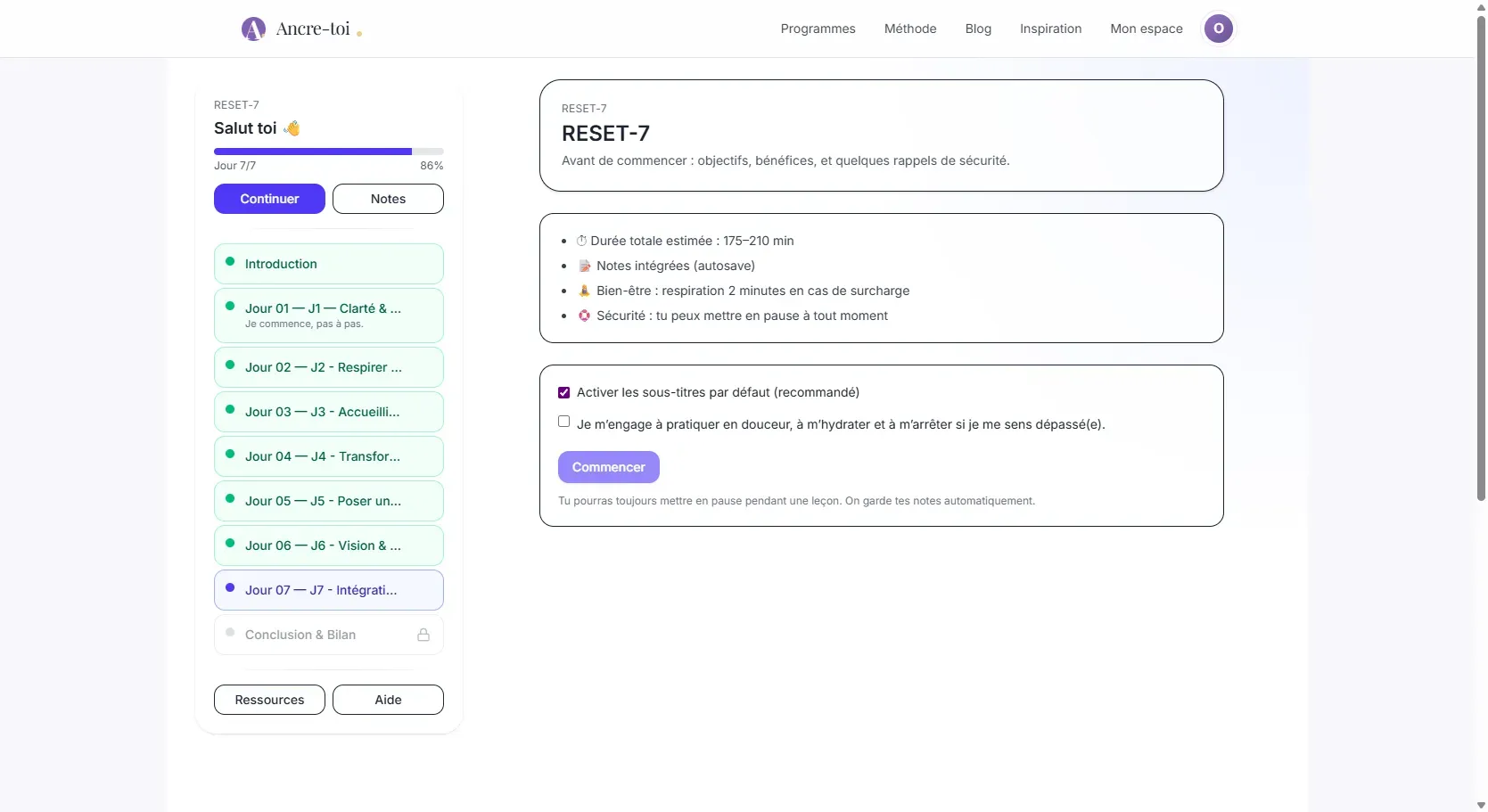Viewport: 1488px width, 812px height.
Task: Click the Aide button
Action: 388,699
